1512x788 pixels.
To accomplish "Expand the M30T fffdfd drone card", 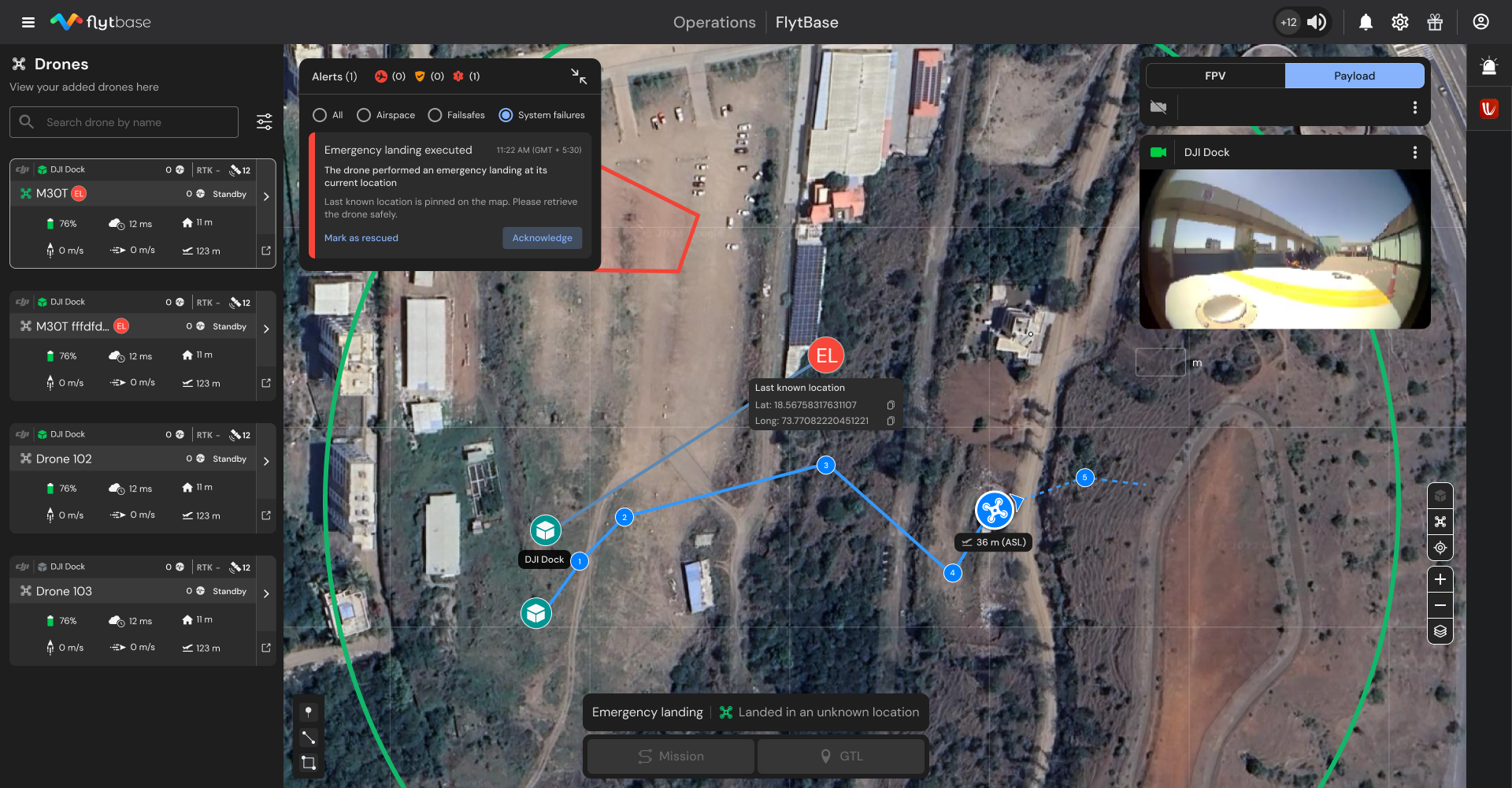I will pos(266,329).
